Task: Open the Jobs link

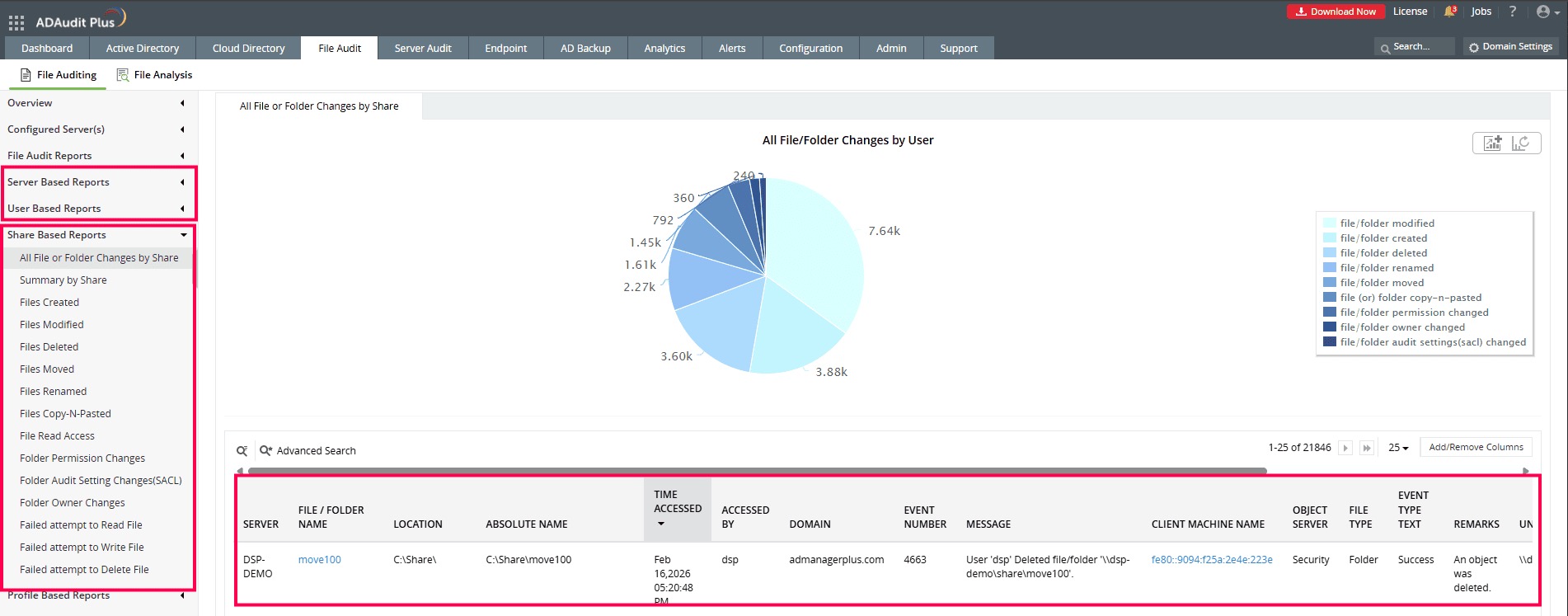Action: point(1481,12)
